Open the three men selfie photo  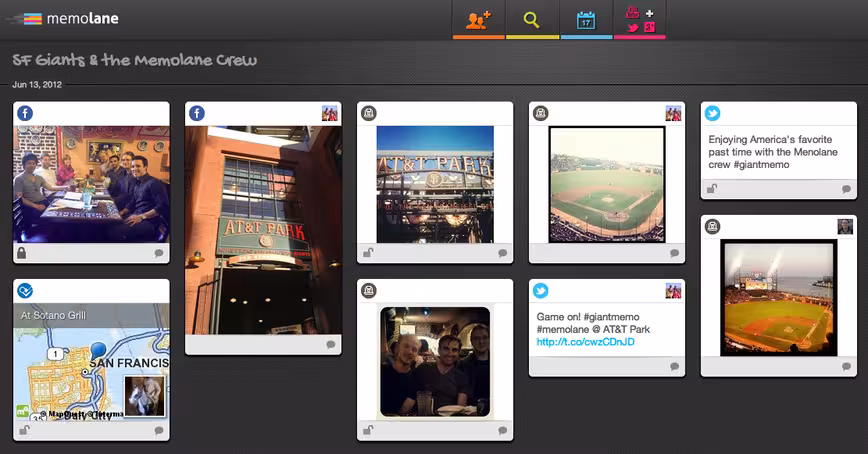pos(435,362)
